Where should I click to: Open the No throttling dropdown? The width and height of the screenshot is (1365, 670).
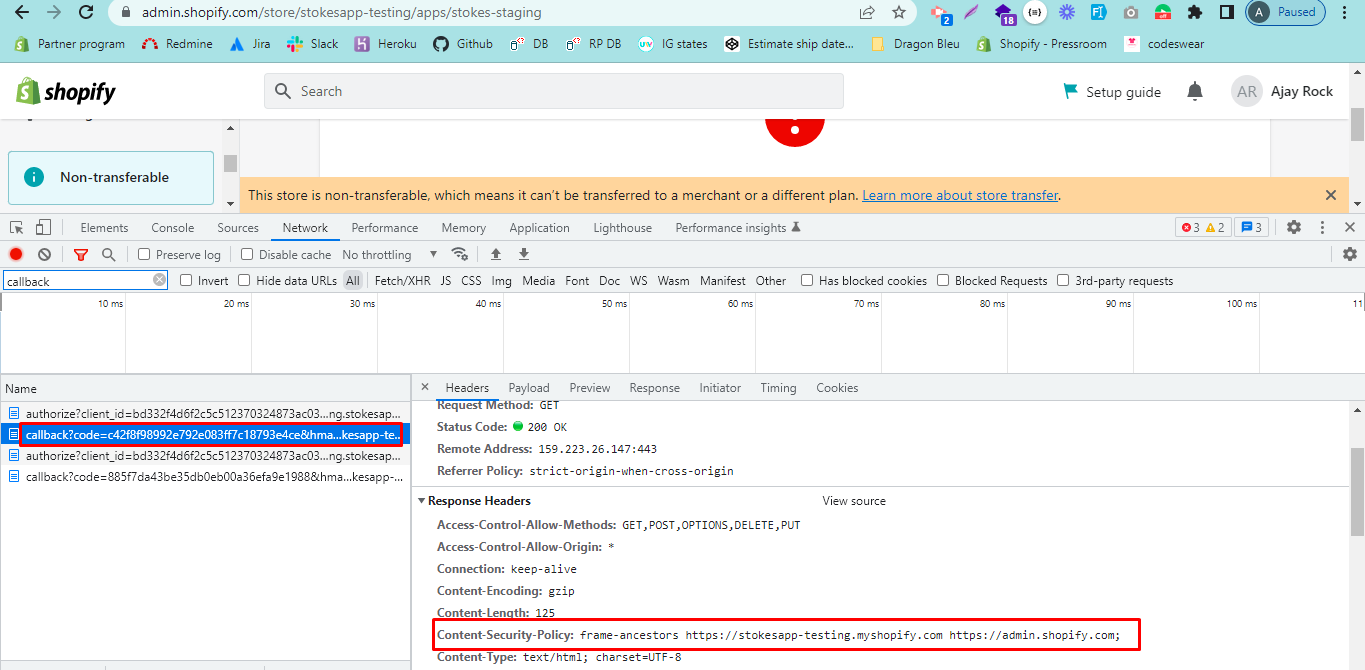[x=390, y=255]
